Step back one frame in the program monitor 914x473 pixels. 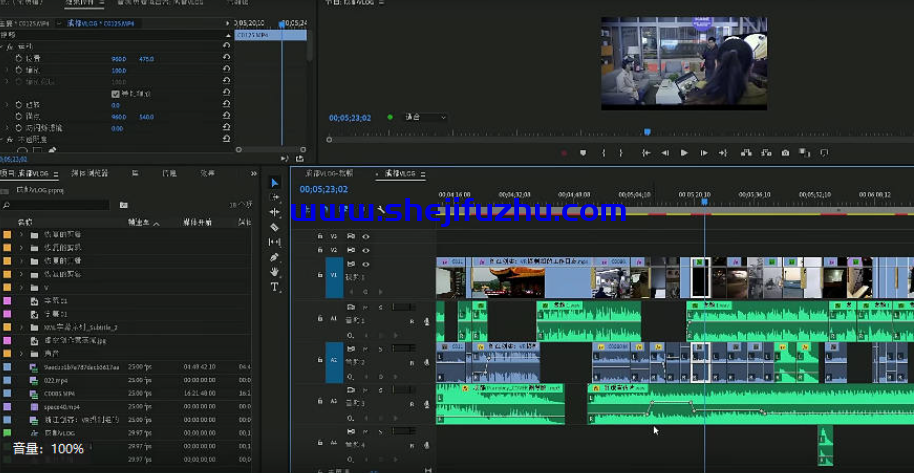(x=665, y=153)
